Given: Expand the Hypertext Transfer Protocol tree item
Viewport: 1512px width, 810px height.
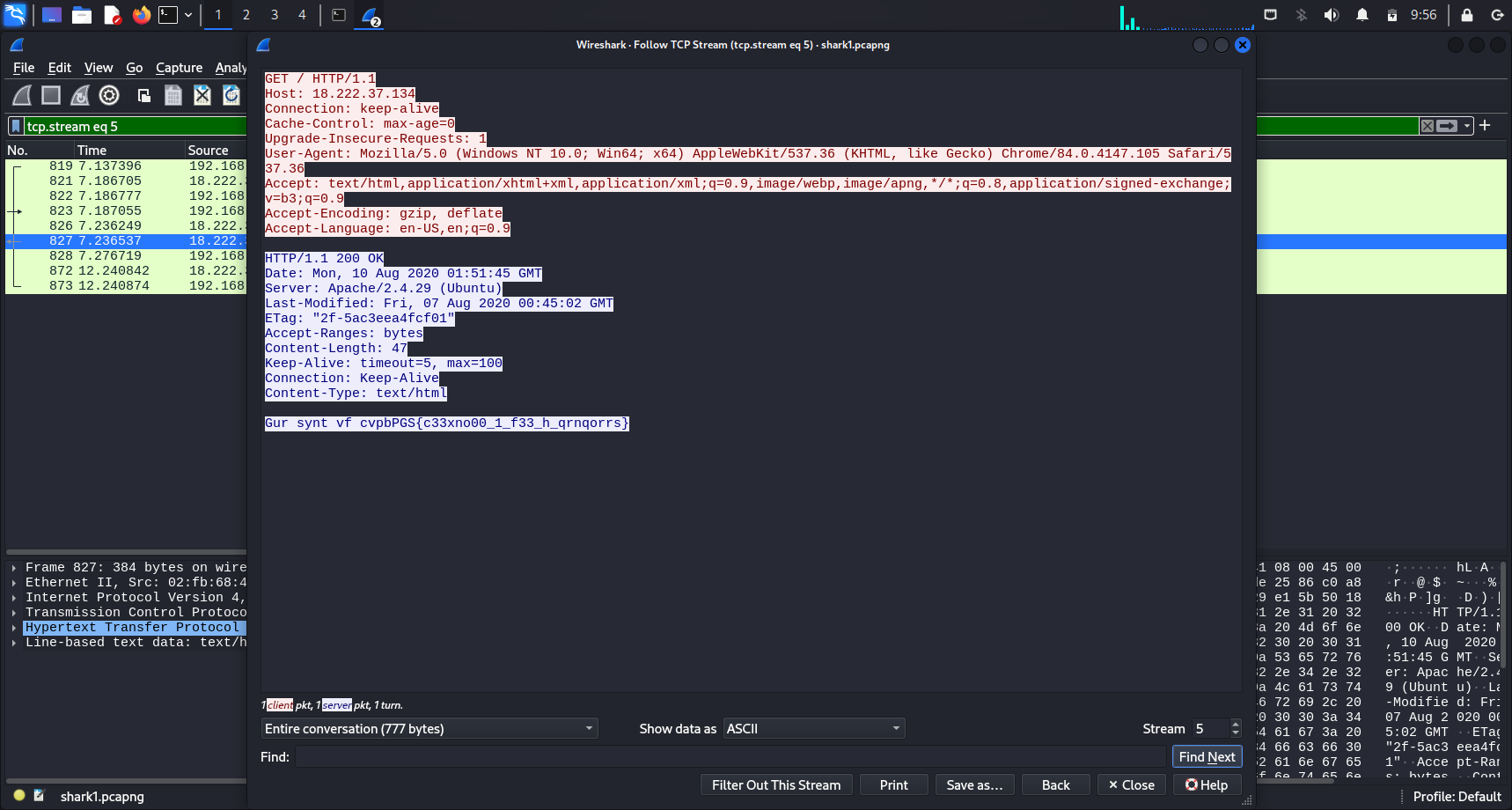Looking at the screenshot, I should pos(13,628).
